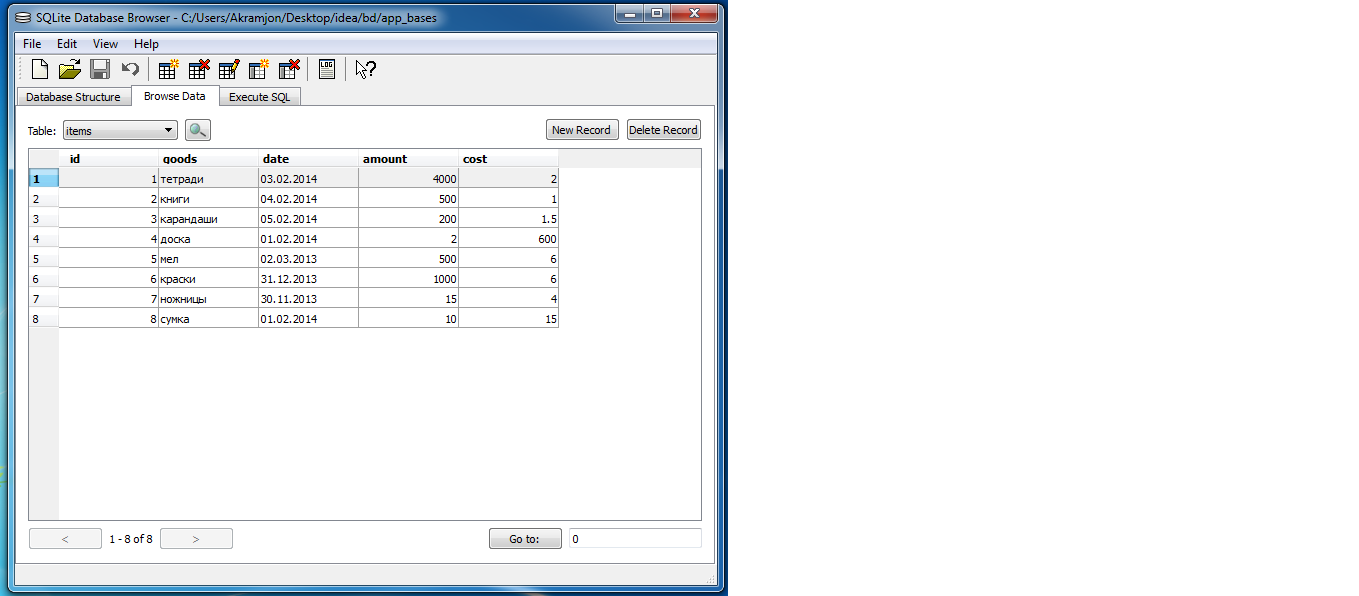Select the Browse Data tab
The width and height of the screenshot is (1359, 596).
[175, 96]
